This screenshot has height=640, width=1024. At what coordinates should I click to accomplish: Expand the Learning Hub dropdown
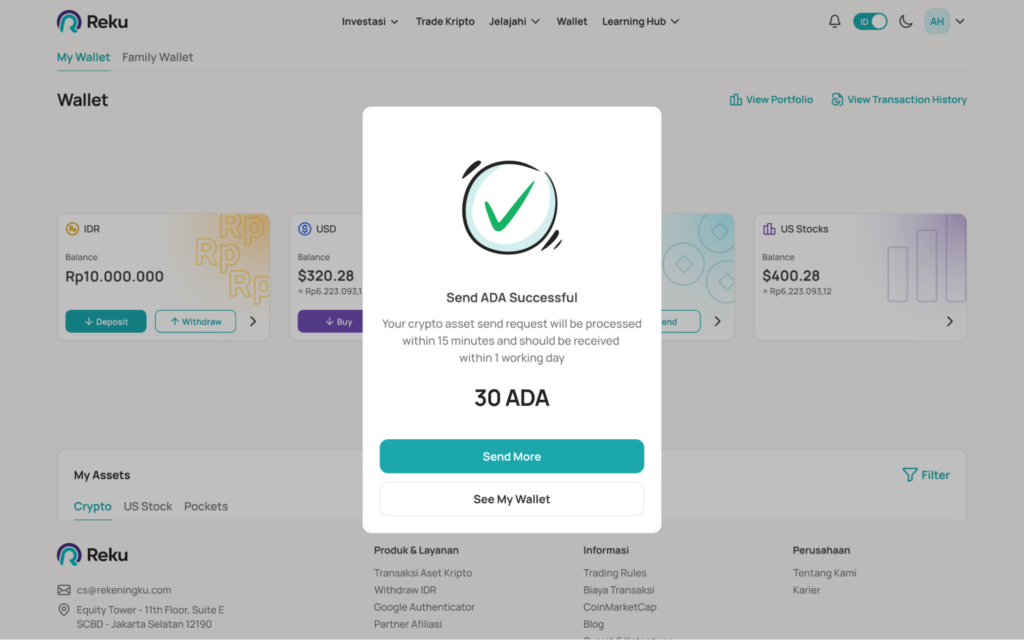[641, 21]
